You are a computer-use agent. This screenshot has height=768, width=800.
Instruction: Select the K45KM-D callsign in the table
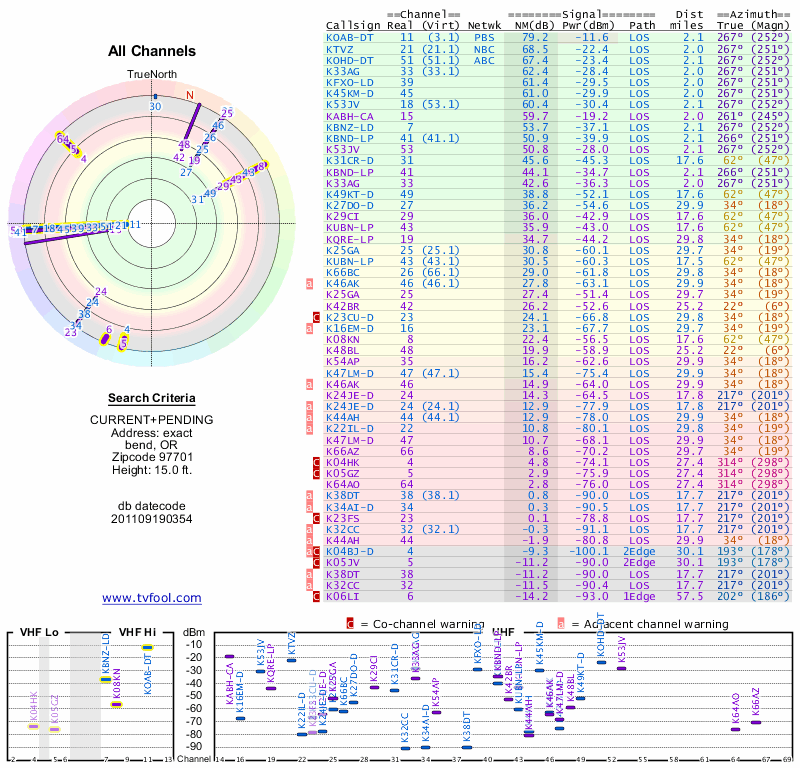tap(349, 93)
